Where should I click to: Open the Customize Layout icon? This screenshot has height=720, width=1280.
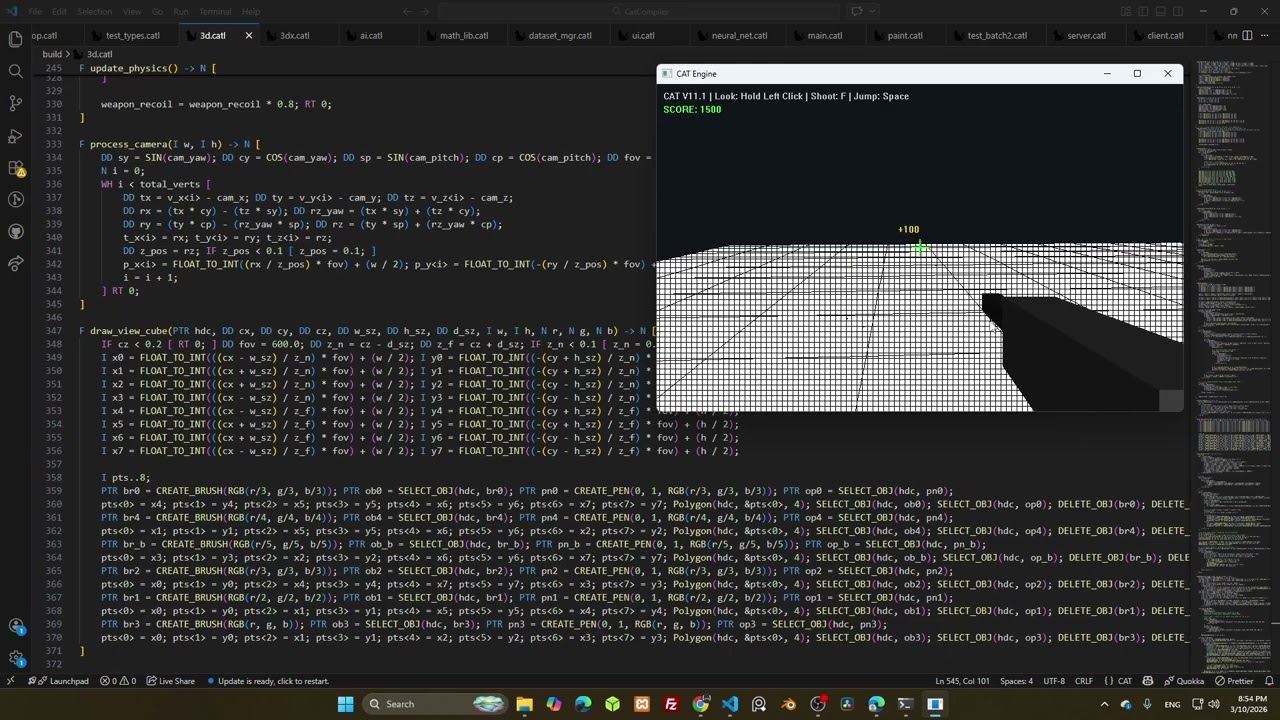point(1126,11)
